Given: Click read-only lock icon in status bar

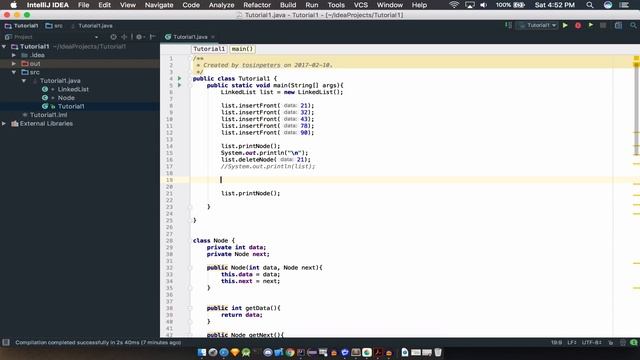Looking at the screenshot, I should point(611,342).
